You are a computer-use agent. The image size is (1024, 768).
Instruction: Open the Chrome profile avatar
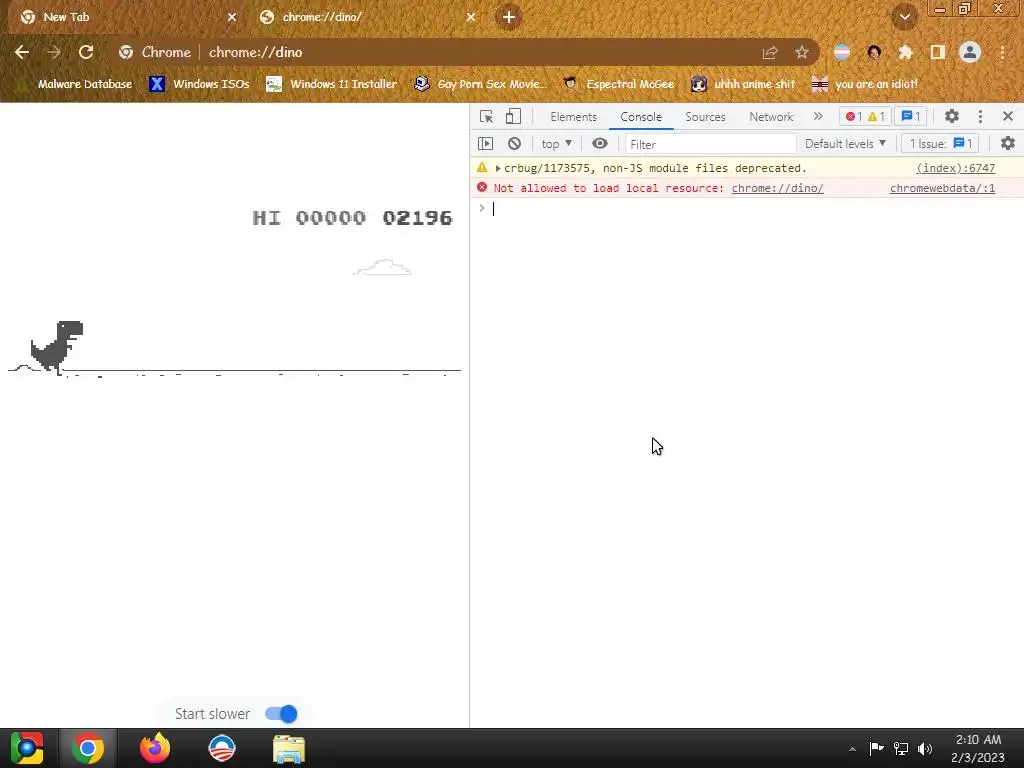pyautogui.click(x=970, y=52)
